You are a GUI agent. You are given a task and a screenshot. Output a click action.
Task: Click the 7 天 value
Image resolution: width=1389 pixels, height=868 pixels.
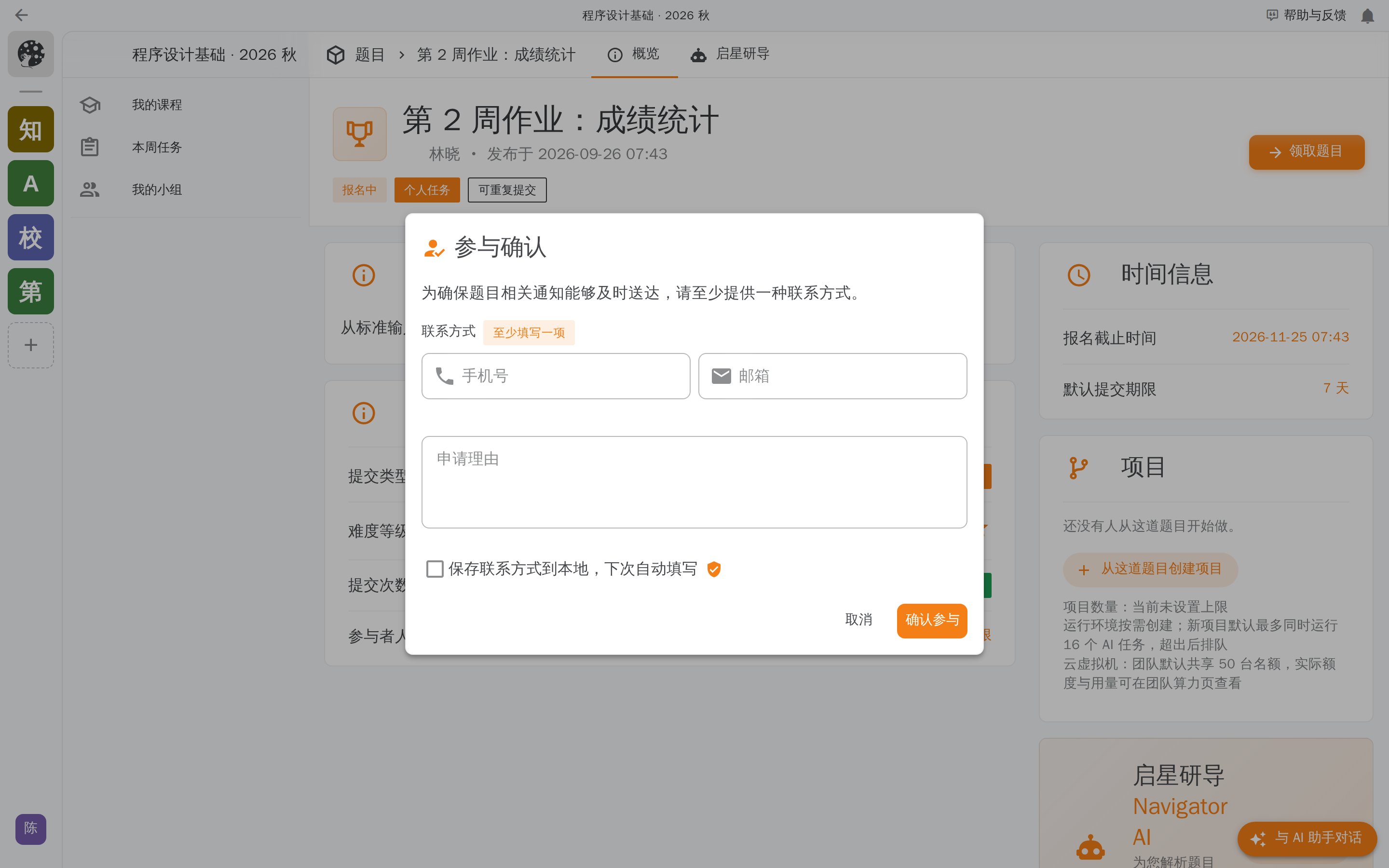1335,388
